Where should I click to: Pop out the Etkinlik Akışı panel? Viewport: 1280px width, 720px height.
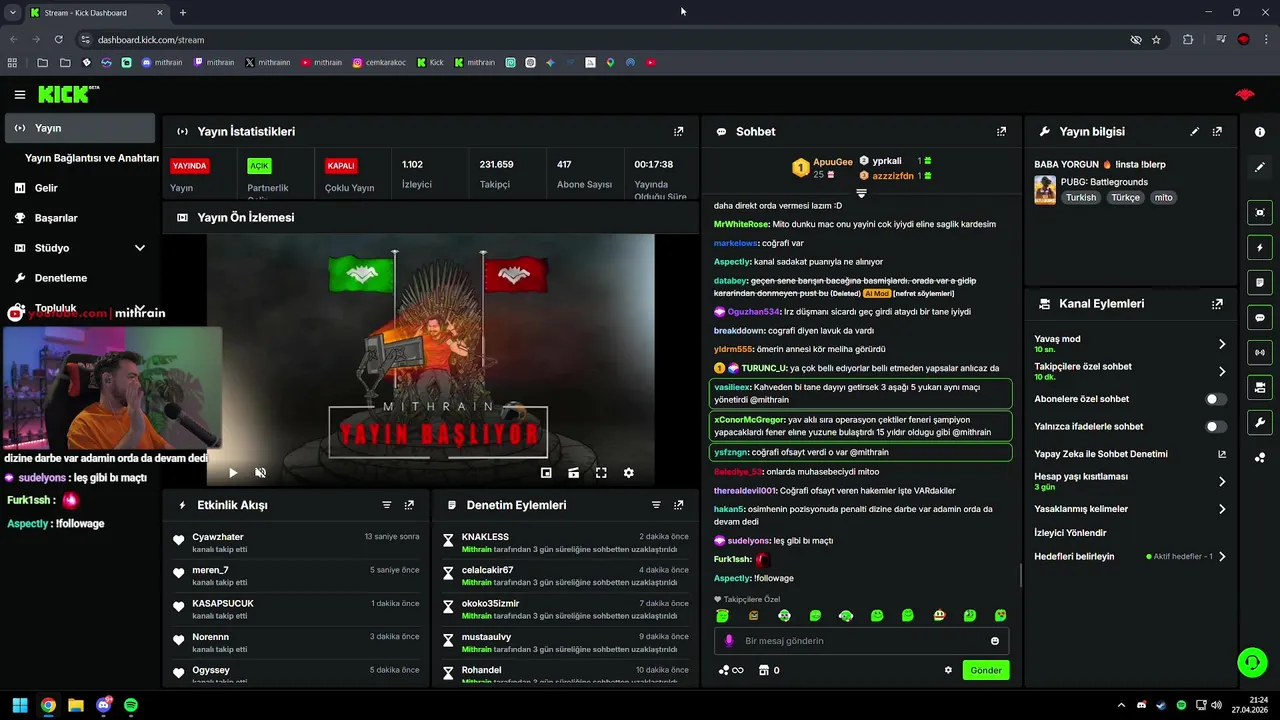[409, 505]
